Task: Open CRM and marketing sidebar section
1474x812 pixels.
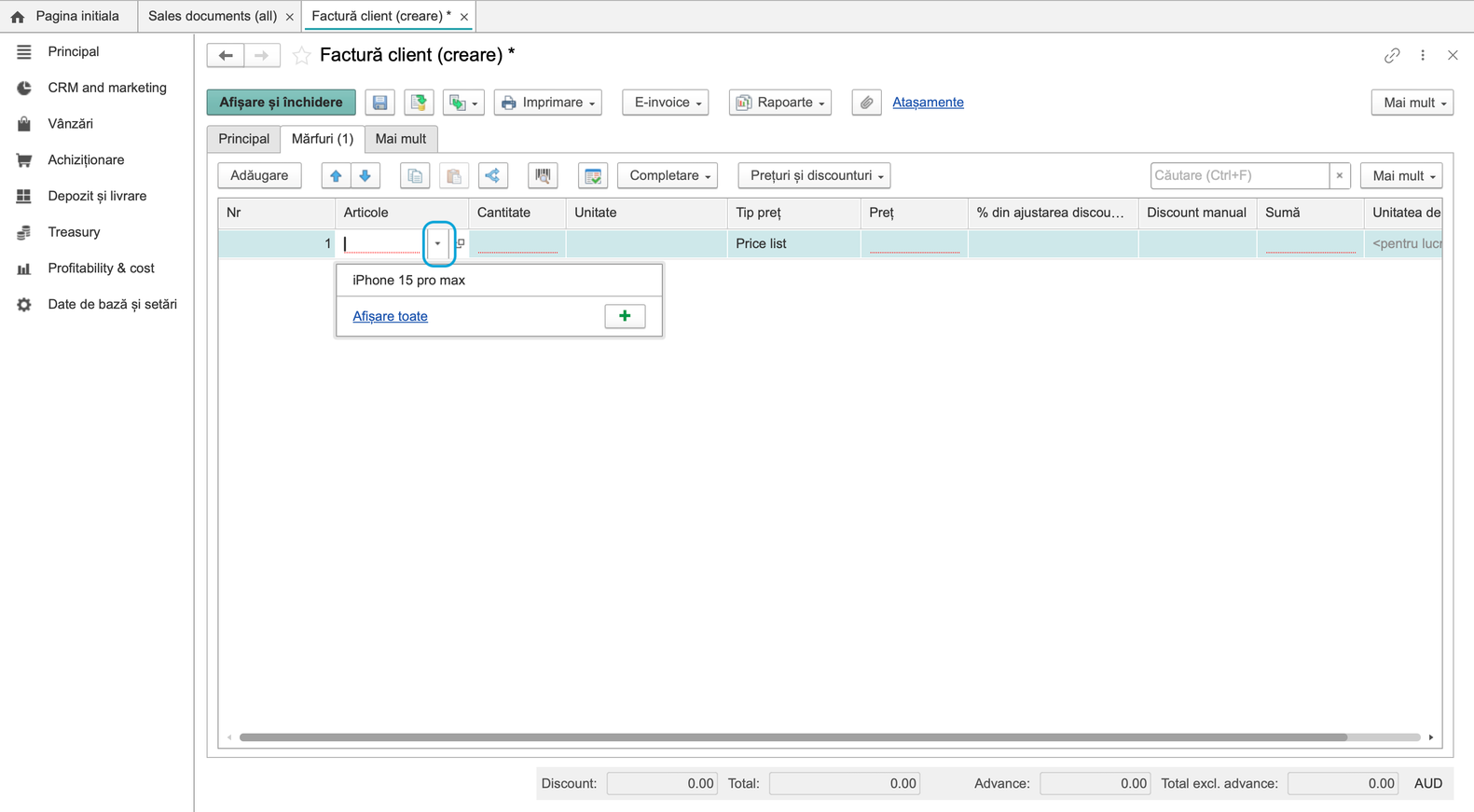Action: coord(107,88)
